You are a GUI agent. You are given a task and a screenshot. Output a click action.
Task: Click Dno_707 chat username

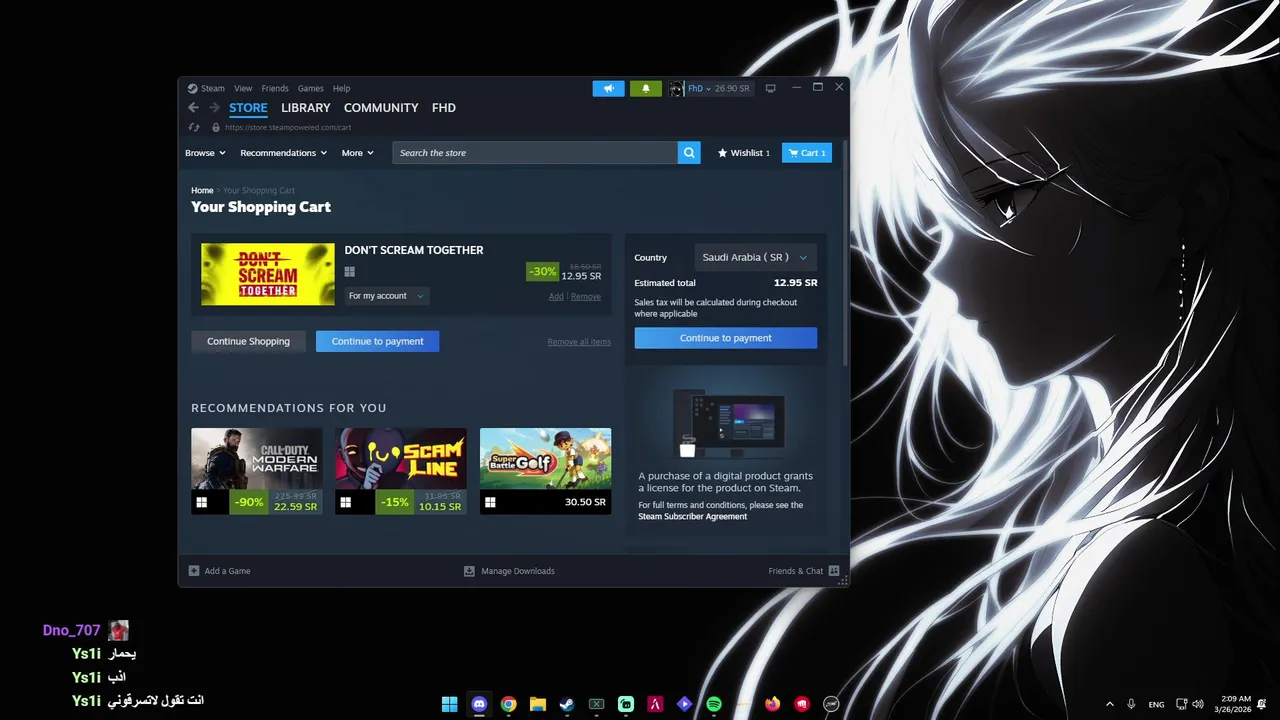click(x=71, y=630)
